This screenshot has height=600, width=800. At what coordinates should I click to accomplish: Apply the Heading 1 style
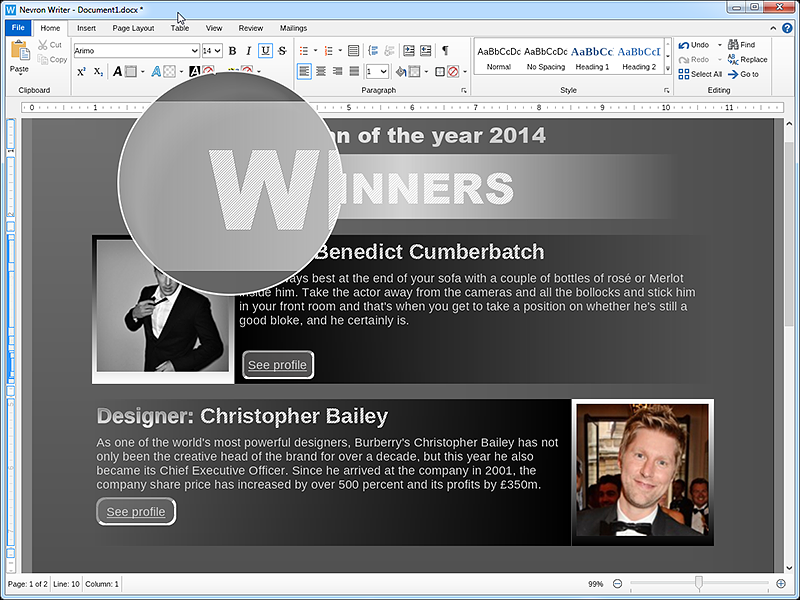tap(592, 58)
